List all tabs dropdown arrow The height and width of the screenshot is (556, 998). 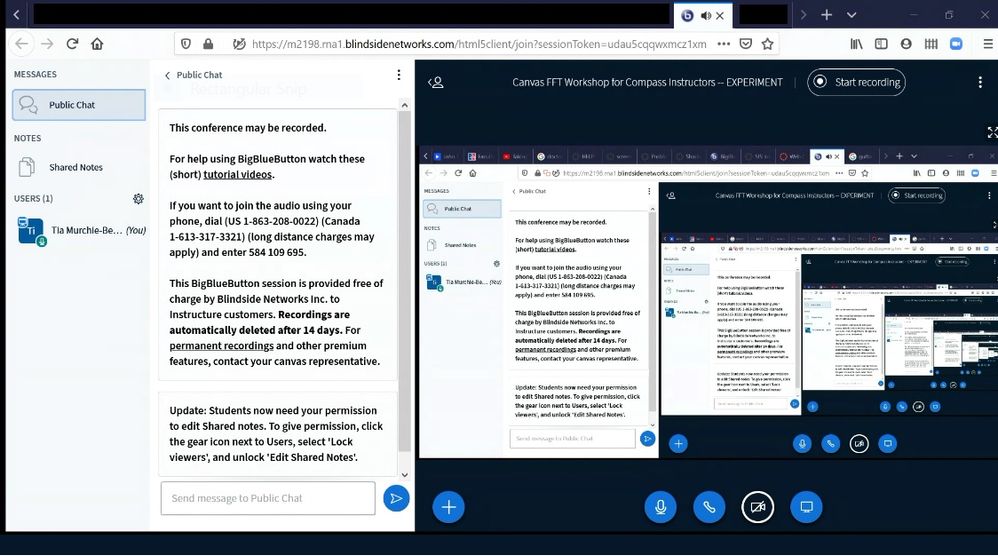tap(851, 15)
